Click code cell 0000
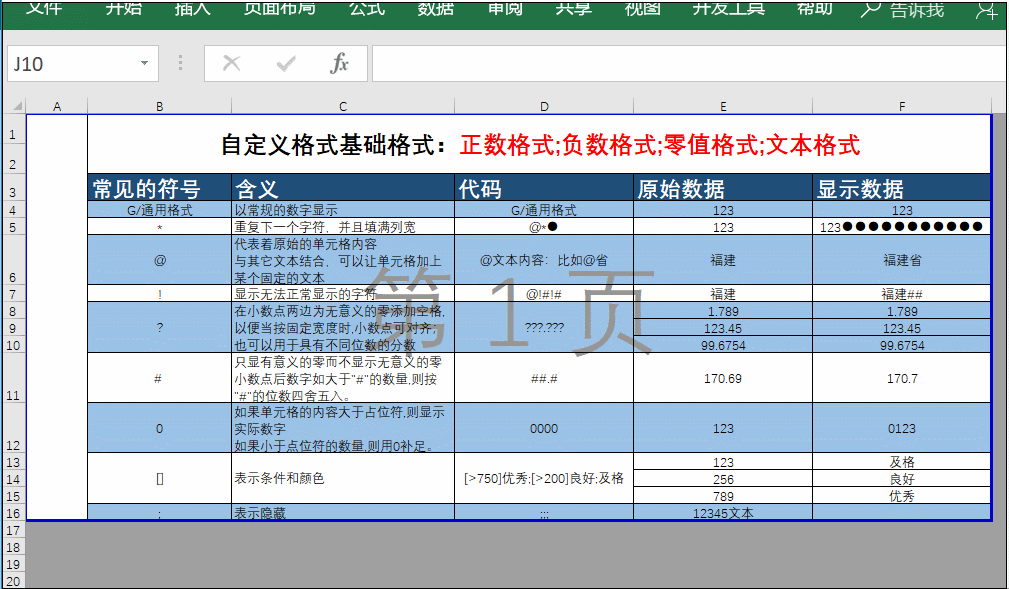 pos(544,429)
